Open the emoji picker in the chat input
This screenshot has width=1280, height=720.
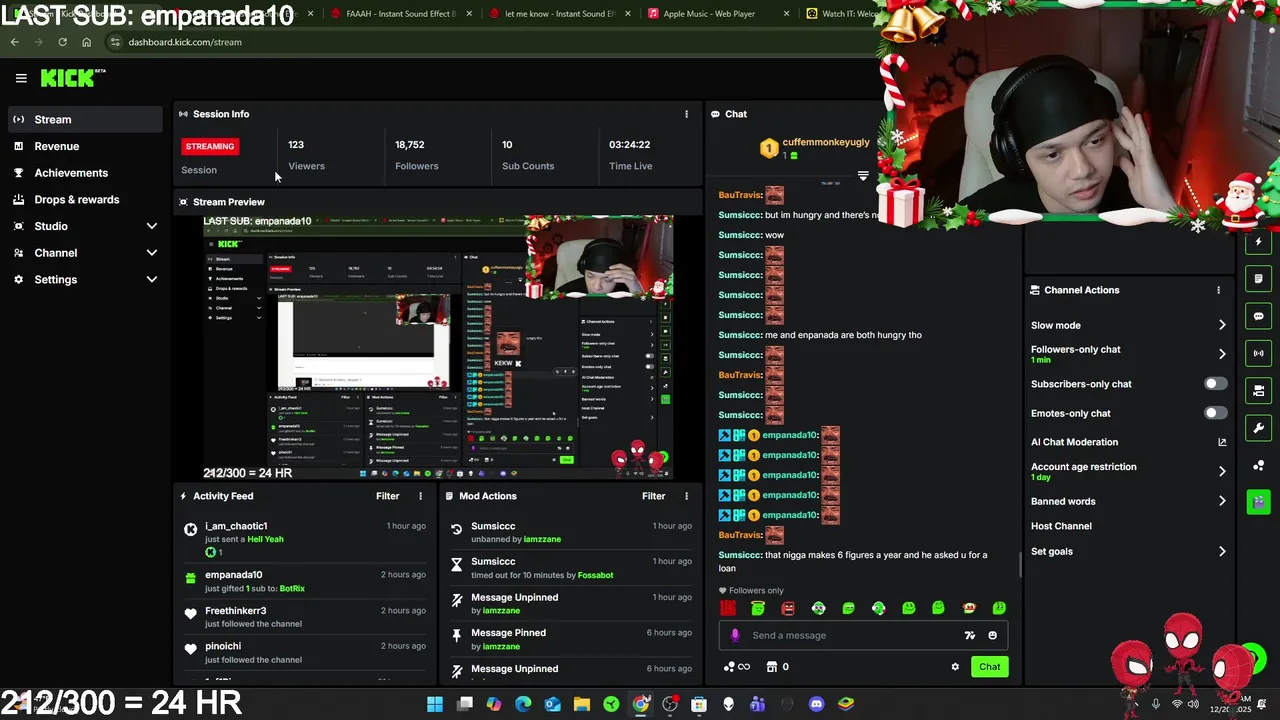992,635
